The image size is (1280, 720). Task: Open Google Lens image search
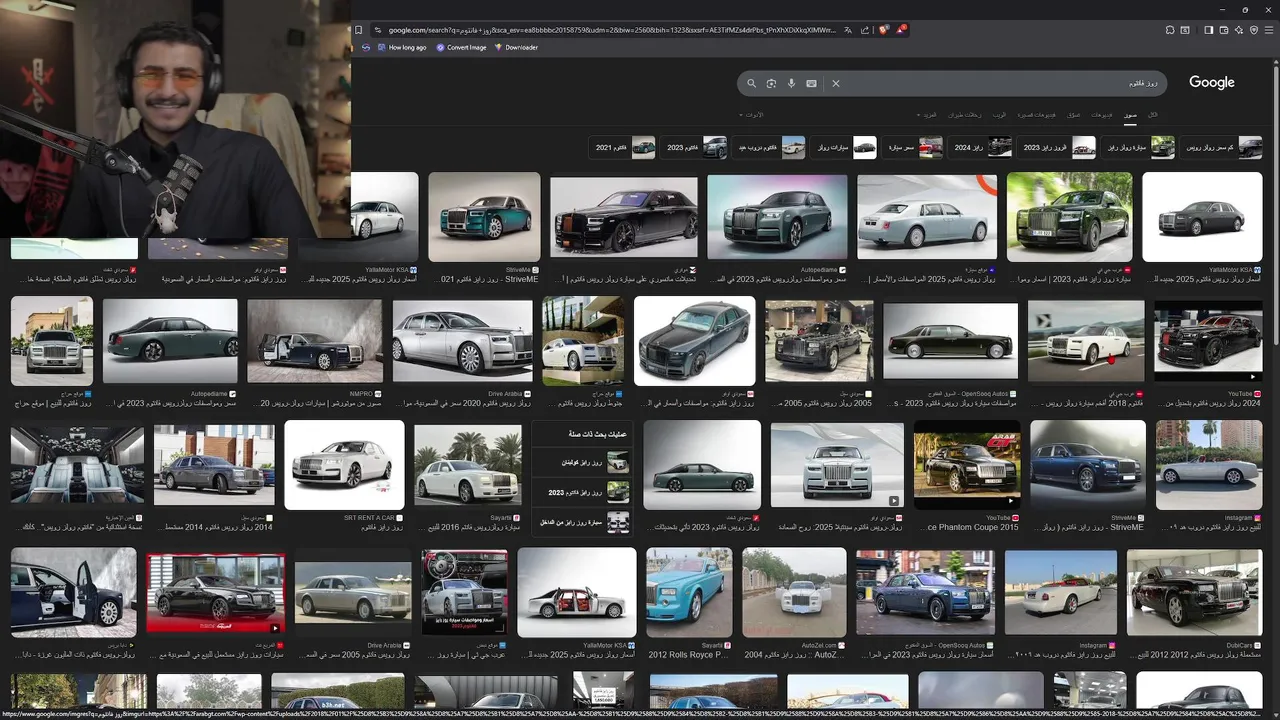coord(771,84)
